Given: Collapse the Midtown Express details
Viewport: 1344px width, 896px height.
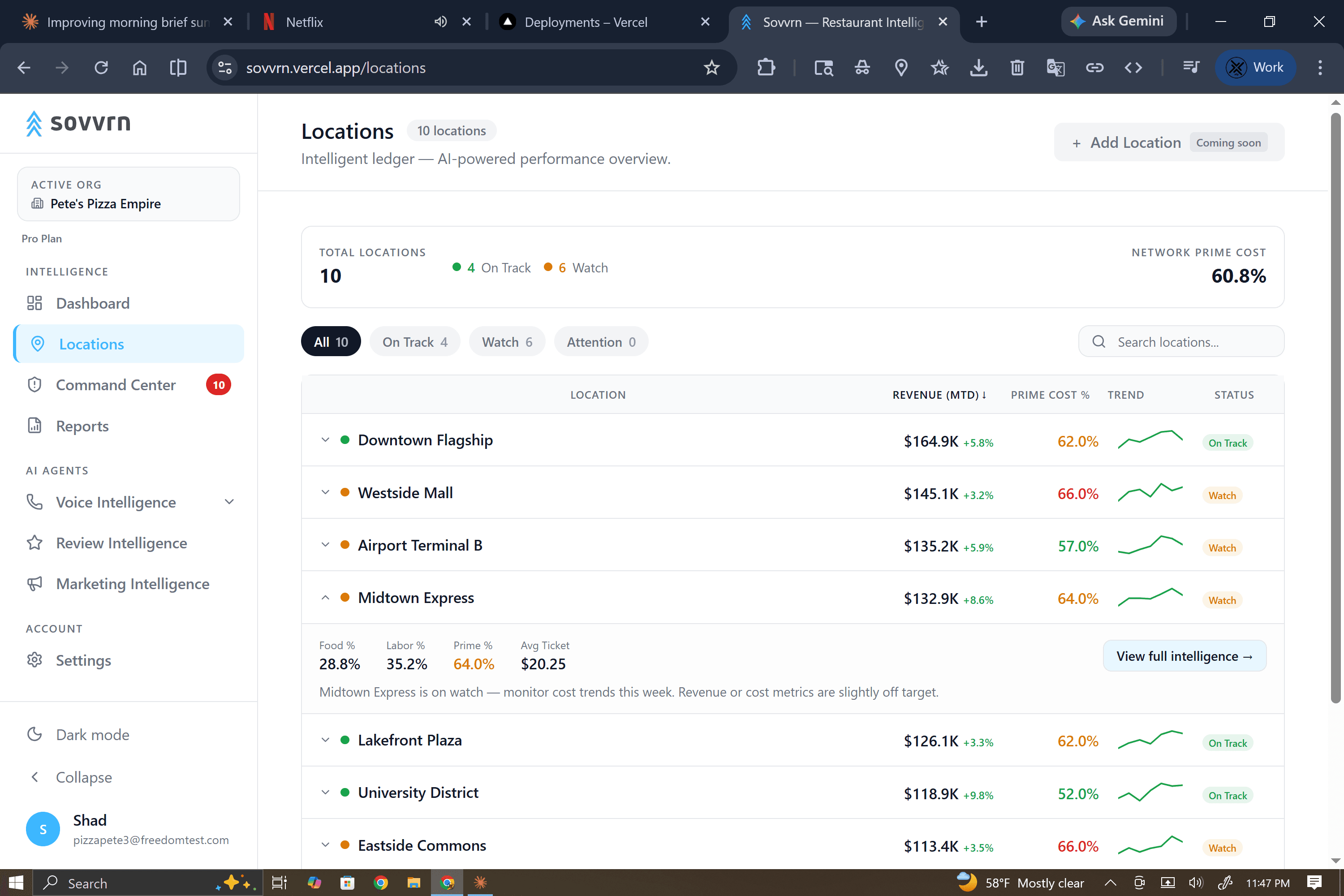Looking at the screenshot, I should pos(326,597).
